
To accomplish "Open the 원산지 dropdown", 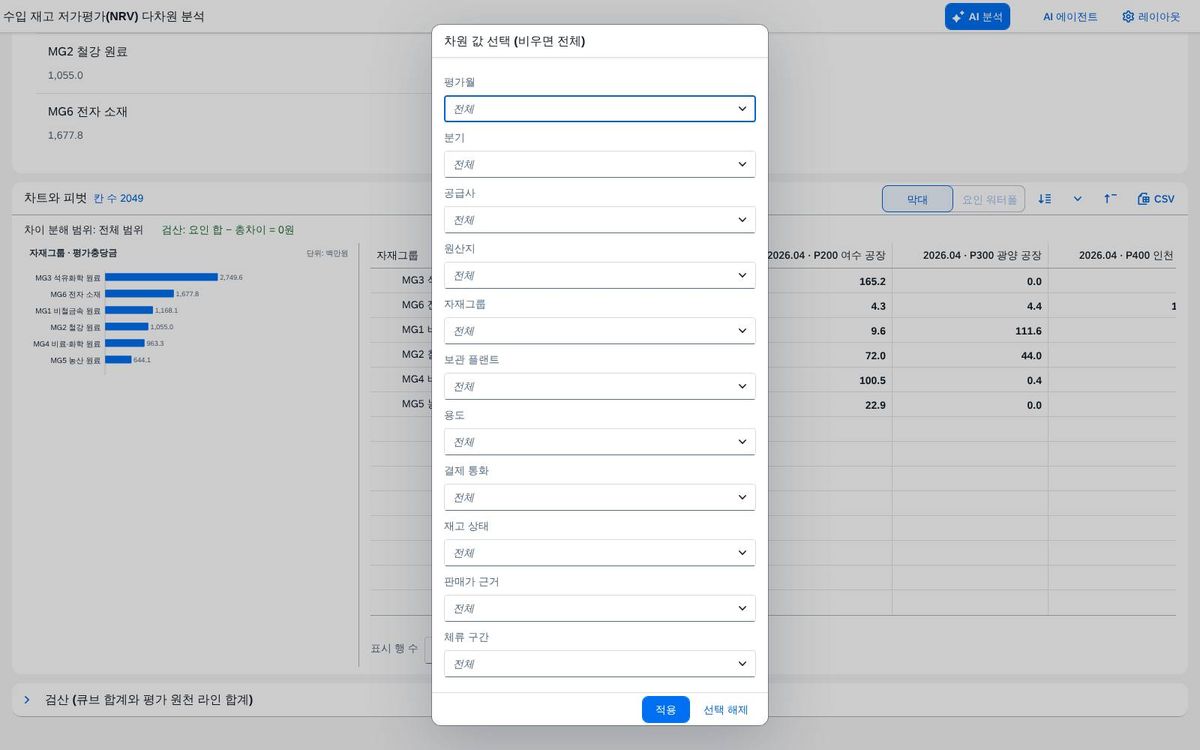I will coord(600,275).
